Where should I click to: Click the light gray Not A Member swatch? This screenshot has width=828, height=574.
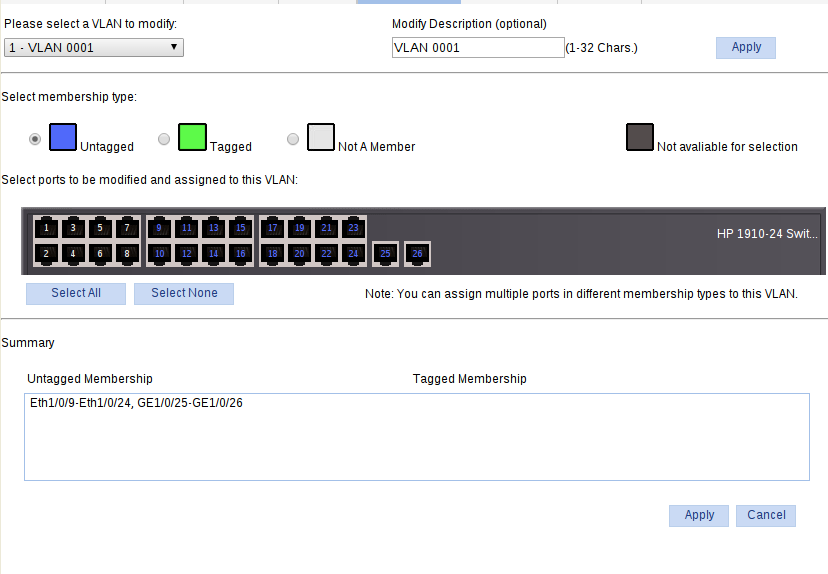[321, 137]
